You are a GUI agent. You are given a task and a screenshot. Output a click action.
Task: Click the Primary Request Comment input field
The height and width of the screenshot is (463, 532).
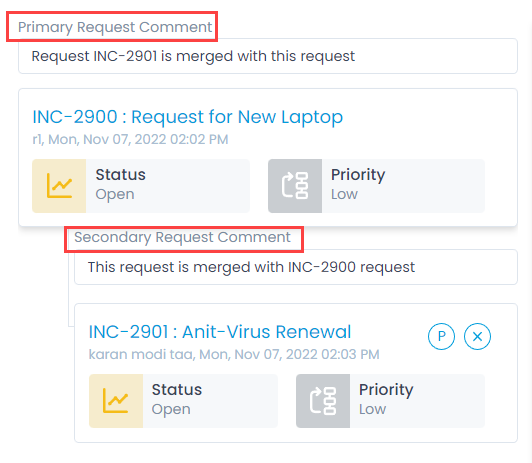coord(268,56)
